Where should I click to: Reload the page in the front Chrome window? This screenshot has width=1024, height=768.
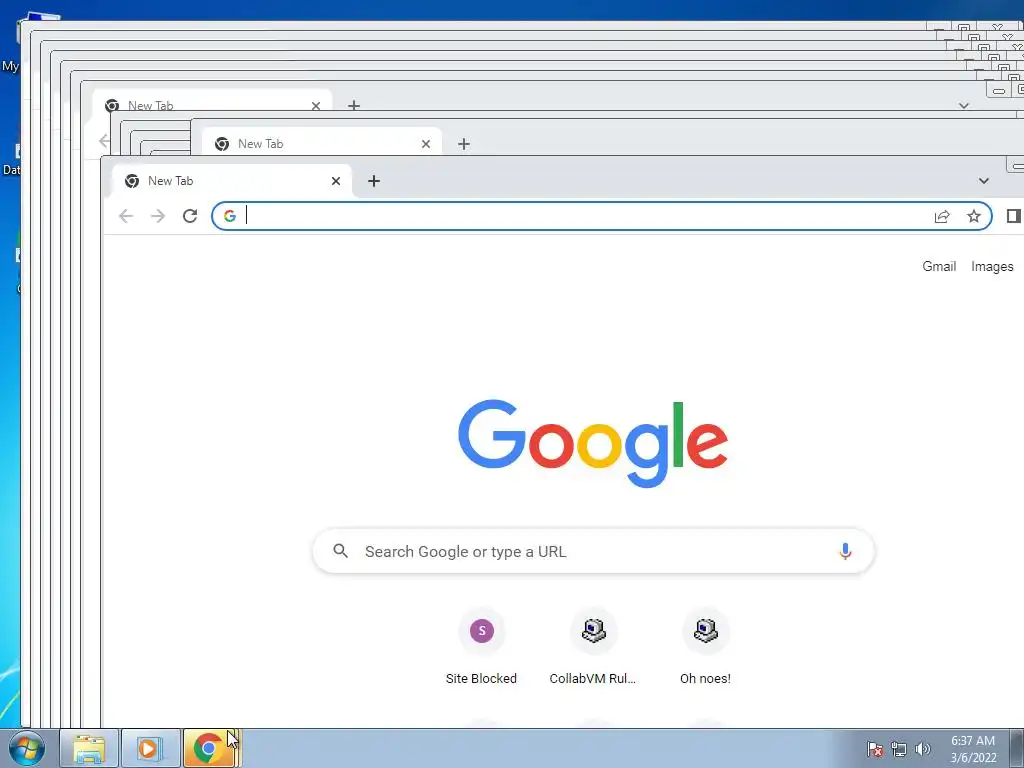tap(190, 216)
